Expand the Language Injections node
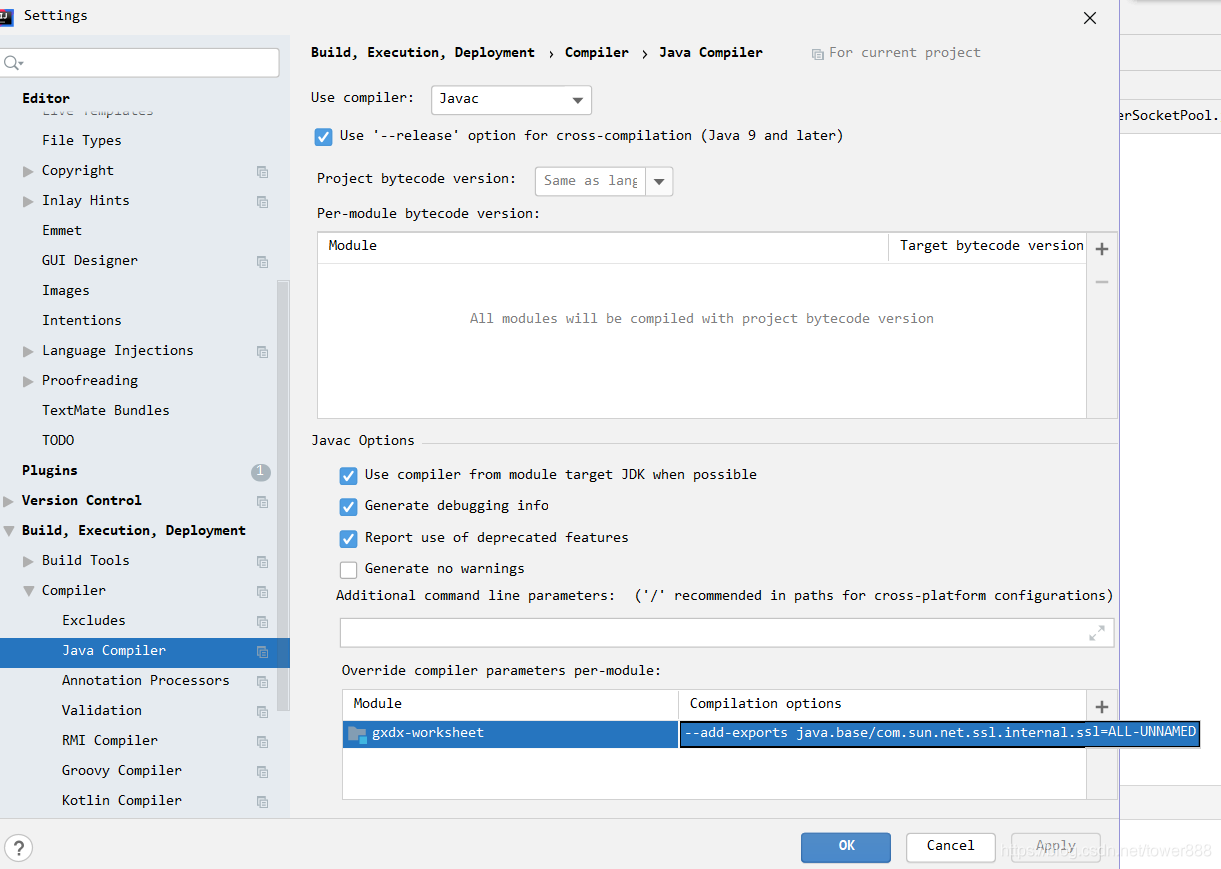Image resolution: width=1221 pixels, height=869 pixels. coord(28,351)
